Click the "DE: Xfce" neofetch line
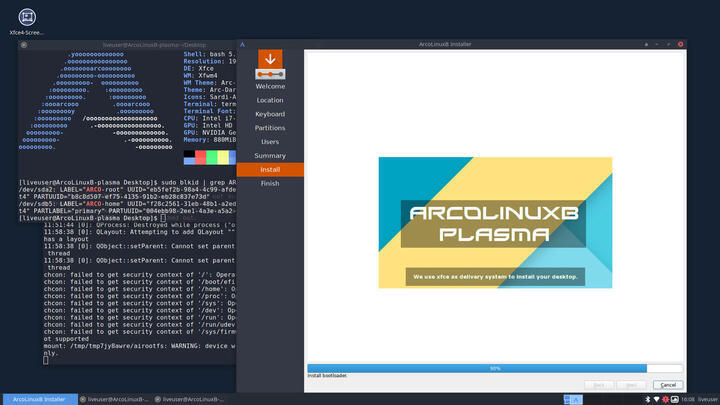 coord(199,68)
